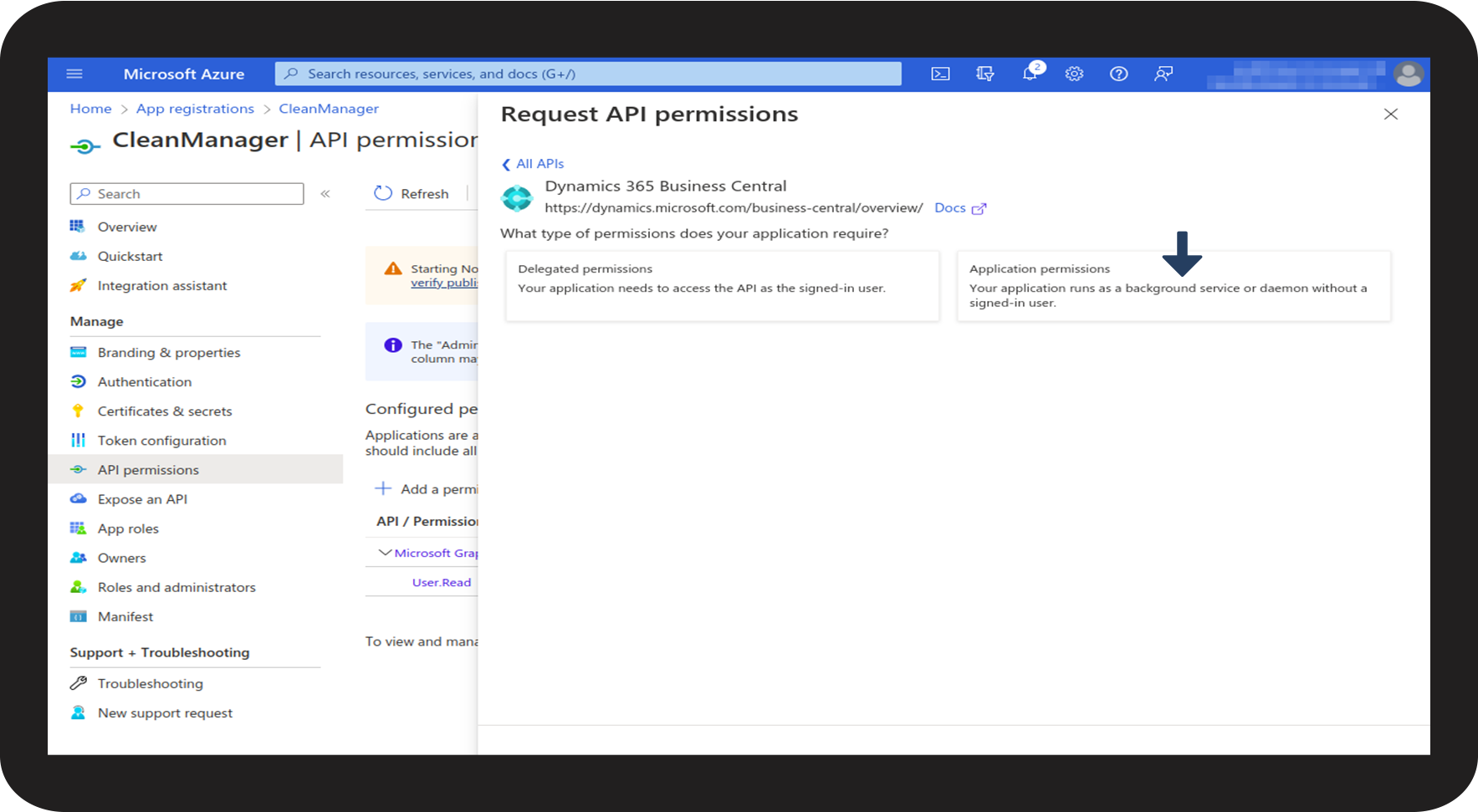The height and width of the screenshot is (812, 1478).
Task: Open Cloud Shell from the top bar
Action: click(940, 74)
